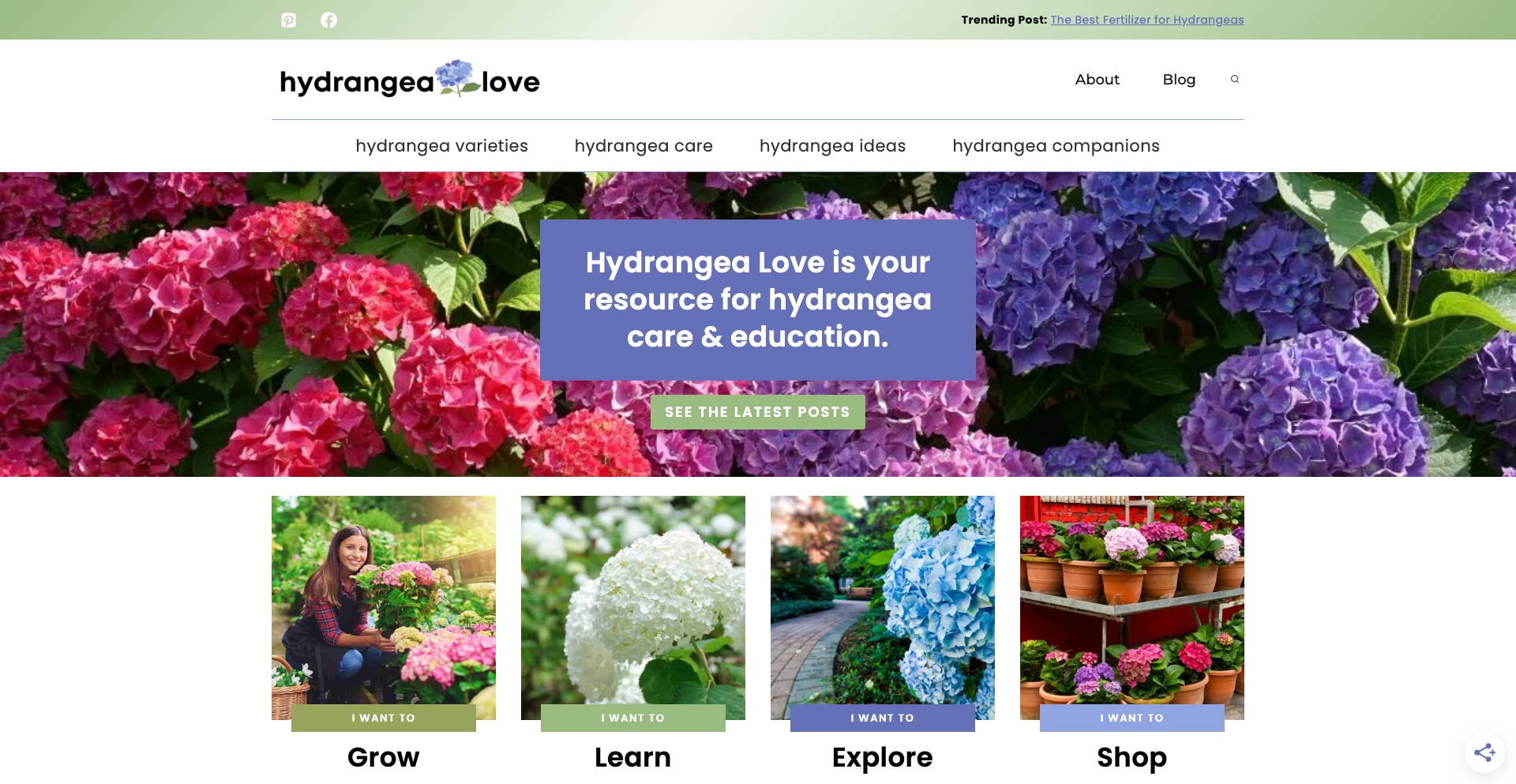Open the Facebook social icon

pos(328,20)
